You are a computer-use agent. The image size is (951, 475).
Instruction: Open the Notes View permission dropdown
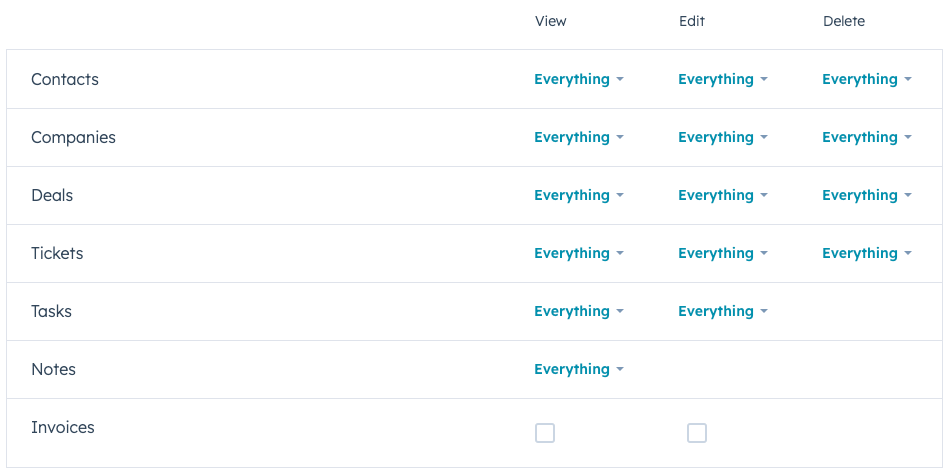click(x=579, y=369)
